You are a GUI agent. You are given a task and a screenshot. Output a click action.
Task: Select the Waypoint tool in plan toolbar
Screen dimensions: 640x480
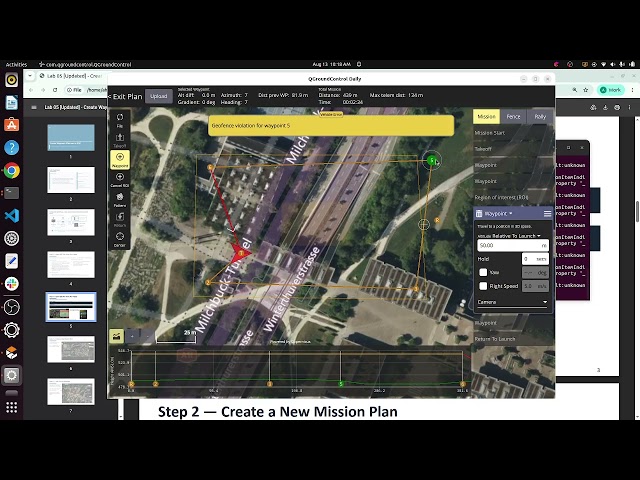tap(120, 160)
